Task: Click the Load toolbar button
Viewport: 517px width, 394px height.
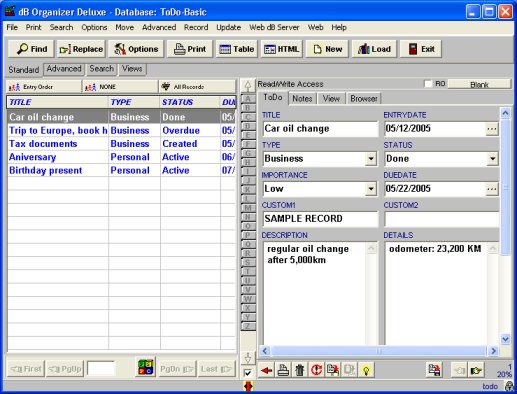Action: pos(374,49)
